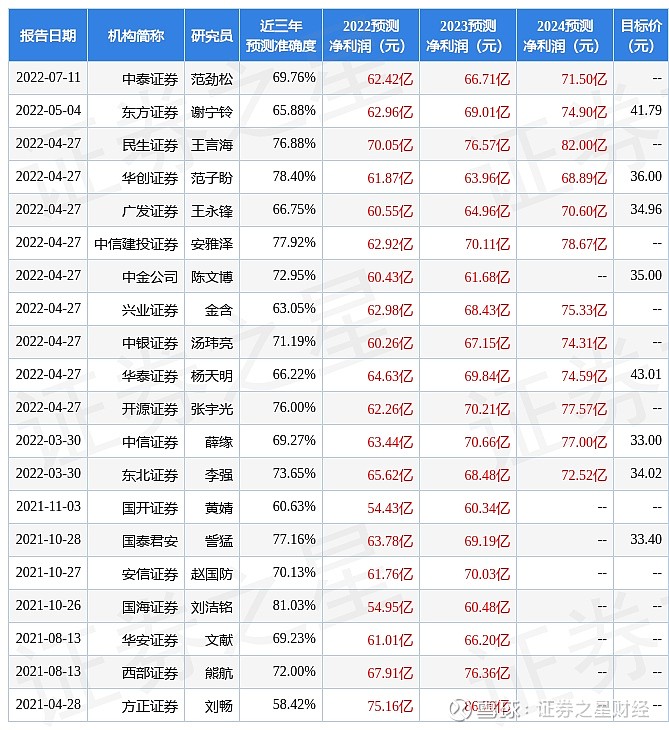
Task: Click target price 34.96
Action: 646,210
